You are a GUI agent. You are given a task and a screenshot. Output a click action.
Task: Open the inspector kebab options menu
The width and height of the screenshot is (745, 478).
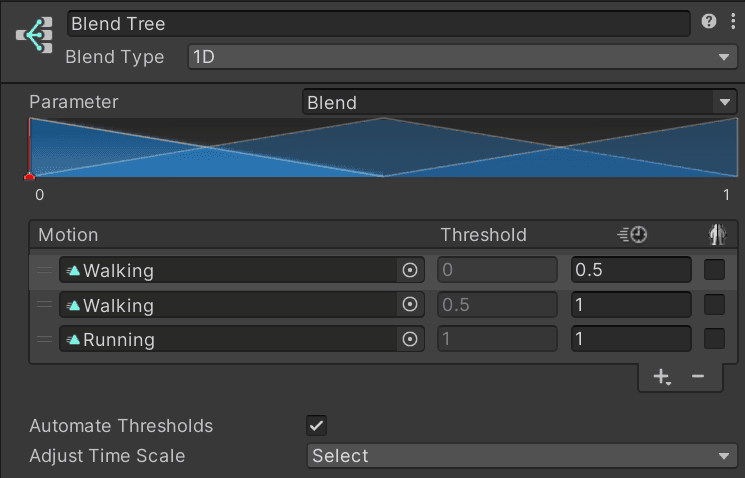[731, 22]
